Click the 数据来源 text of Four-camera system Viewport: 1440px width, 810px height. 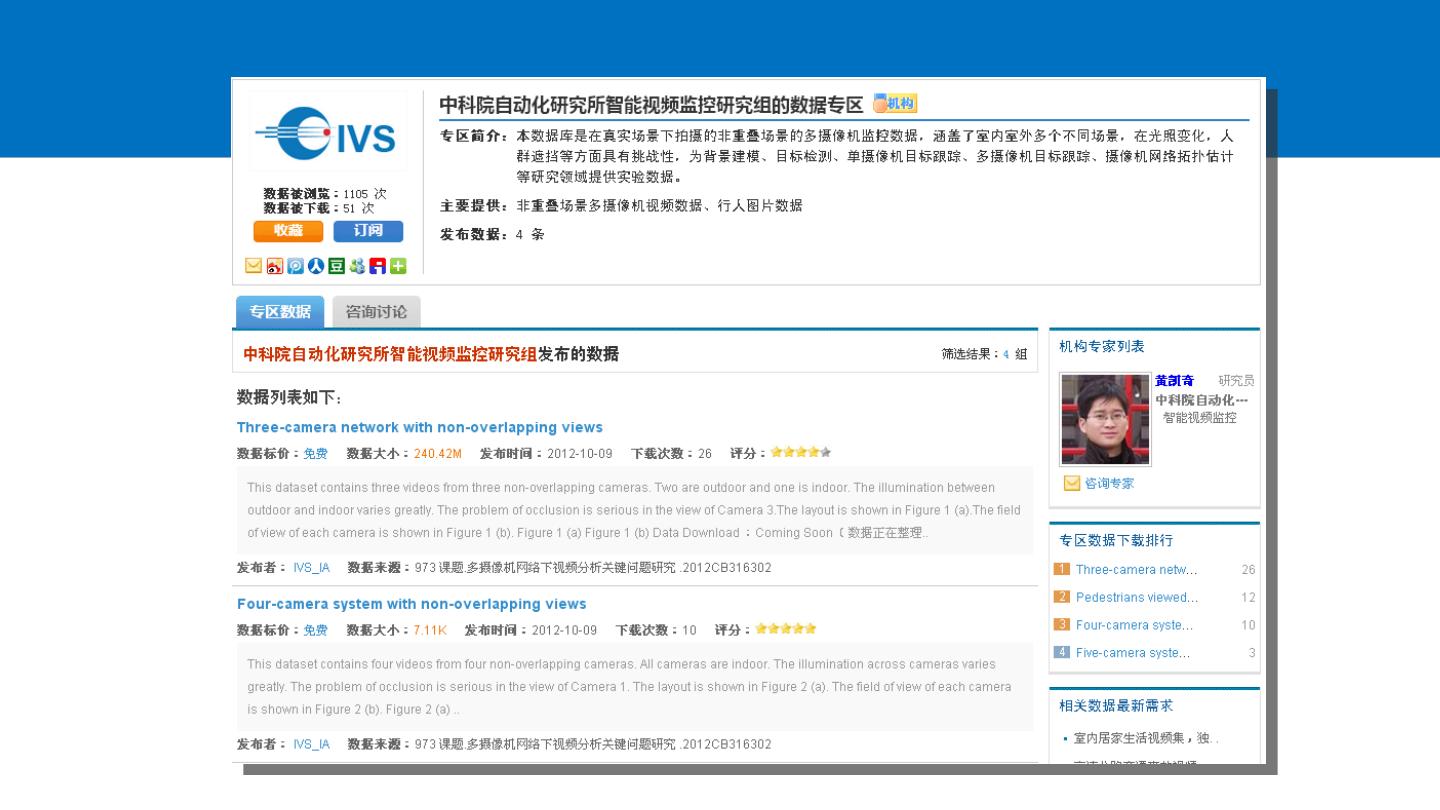click(560, 744)
